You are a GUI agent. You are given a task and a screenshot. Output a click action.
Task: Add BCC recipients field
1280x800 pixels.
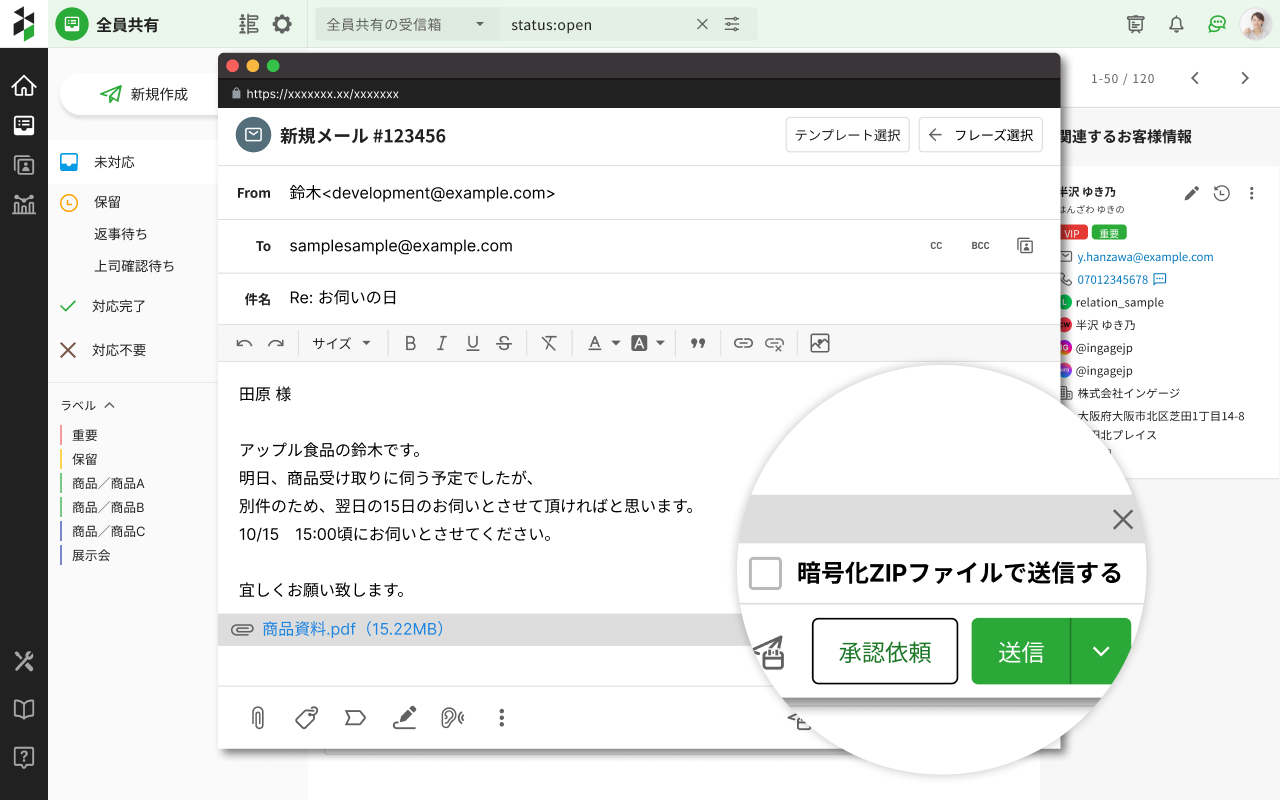pyautogui.click(x=980, y=246)
